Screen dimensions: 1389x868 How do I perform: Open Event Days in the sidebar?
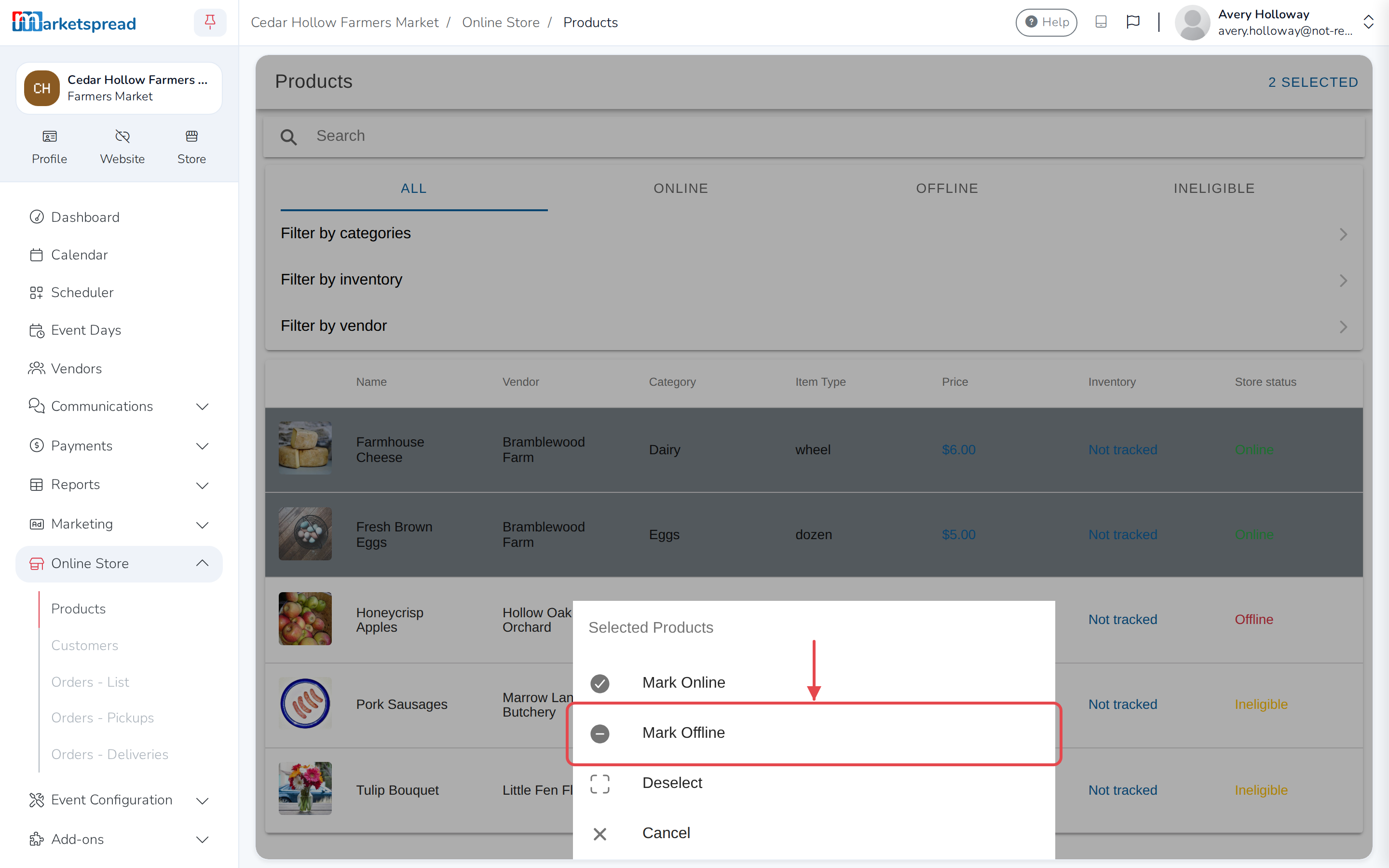[x=119, y=330]
